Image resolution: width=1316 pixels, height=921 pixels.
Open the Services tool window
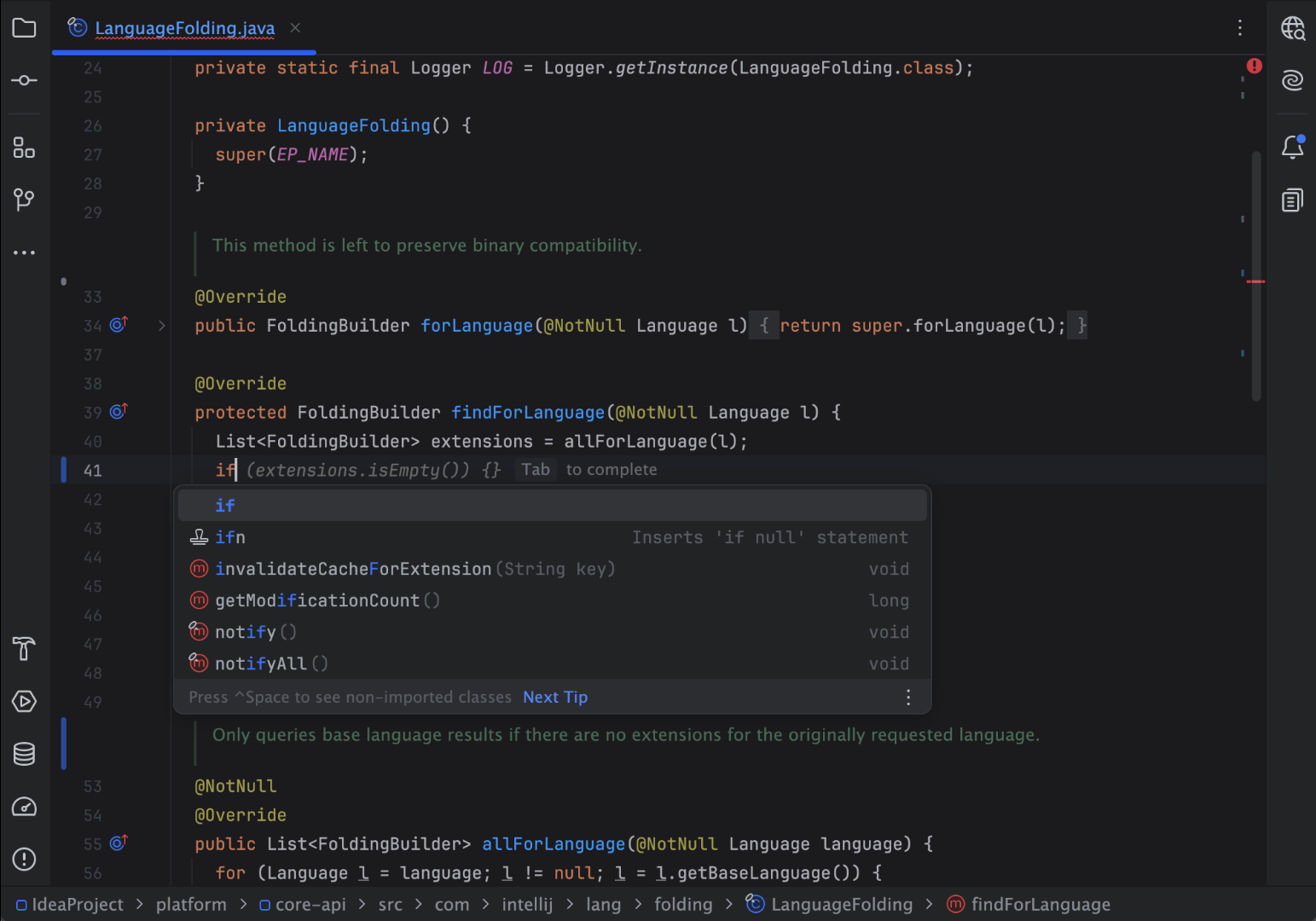tap(24, 701)
